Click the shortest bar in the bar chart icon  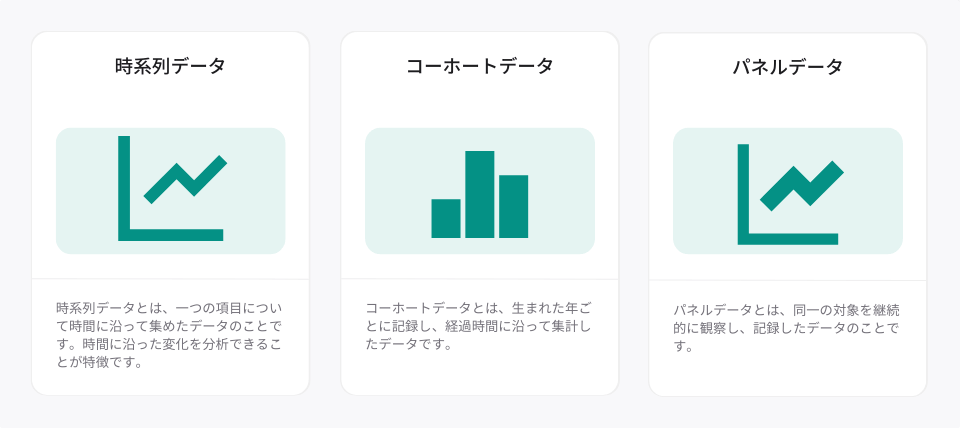tap(446, 219)
